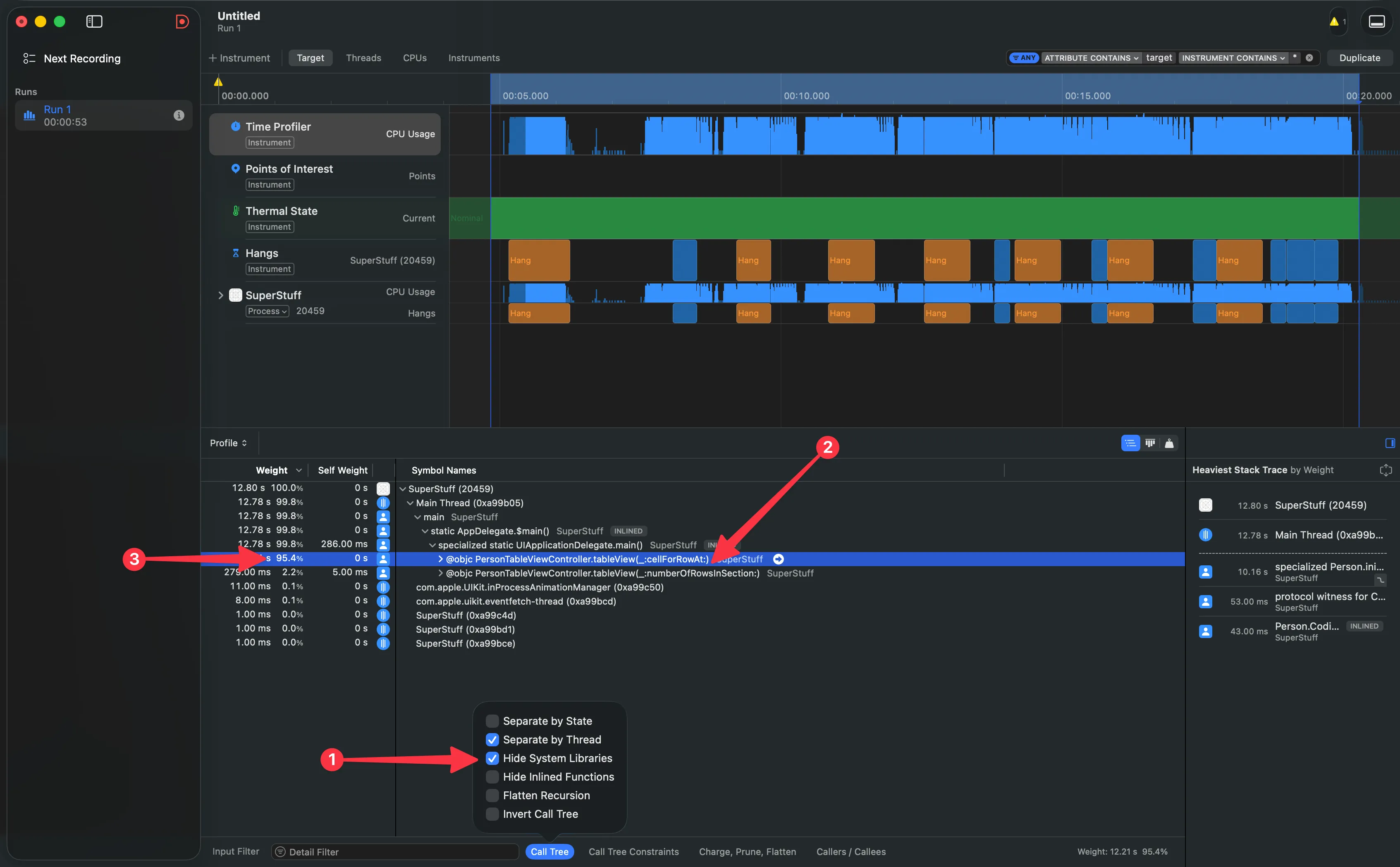
Task: Click the Duplicate button
Action: click(x=1360, y=57)
